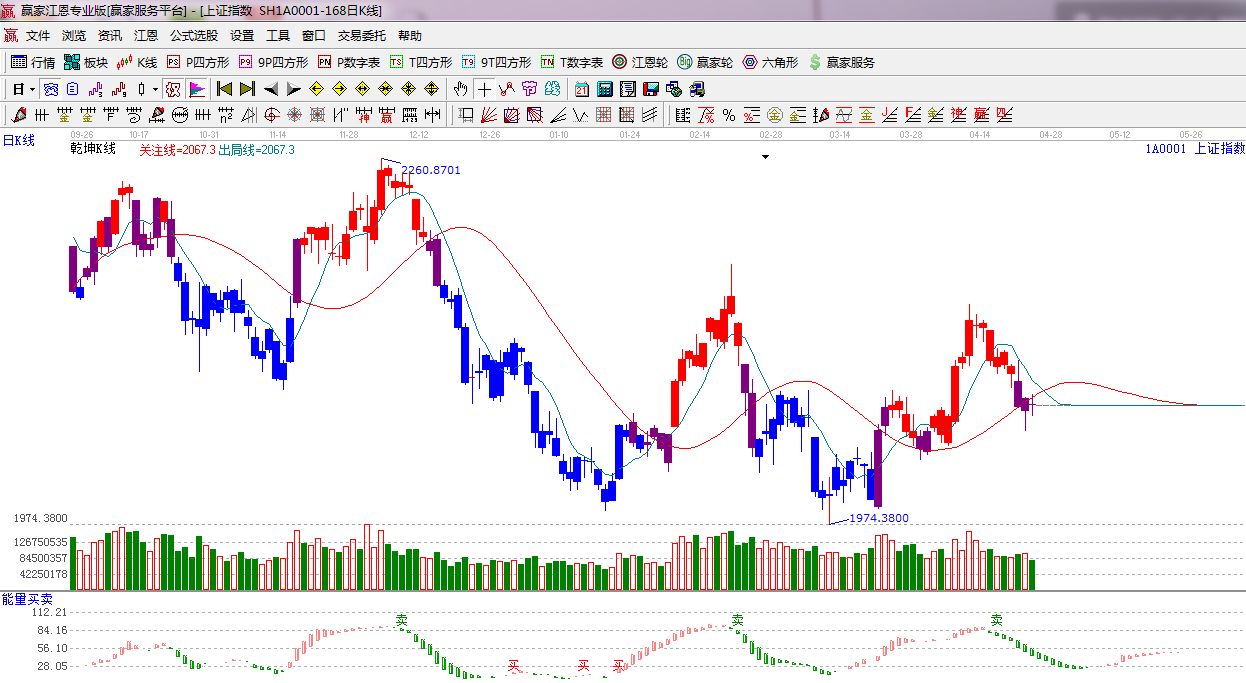1246x683 pixels.
Task: Expand the candlestick style dropdown arrow
Action: pos(155,89)
